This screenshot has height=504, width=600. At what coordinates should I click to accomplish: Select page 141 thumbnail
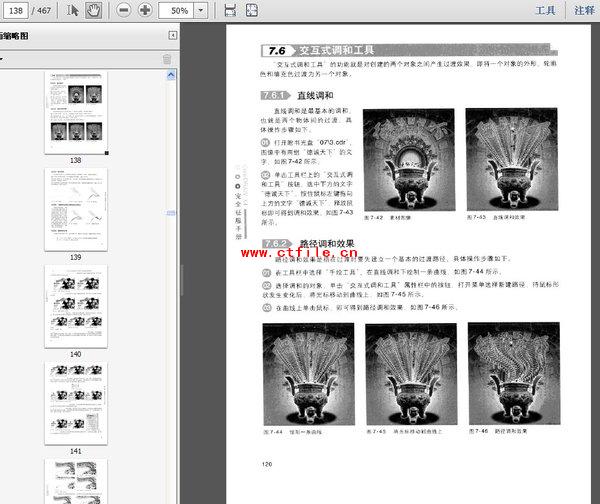[x=75, y=402]
